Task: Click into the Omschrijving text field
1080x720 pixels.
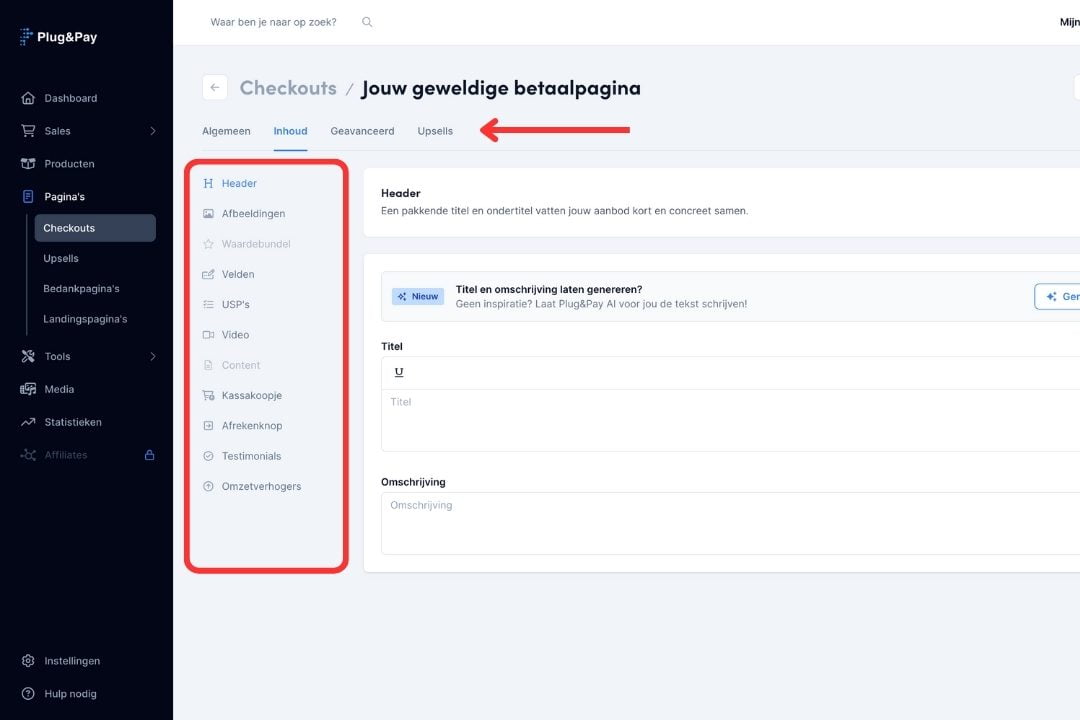Action: [730, 523]
